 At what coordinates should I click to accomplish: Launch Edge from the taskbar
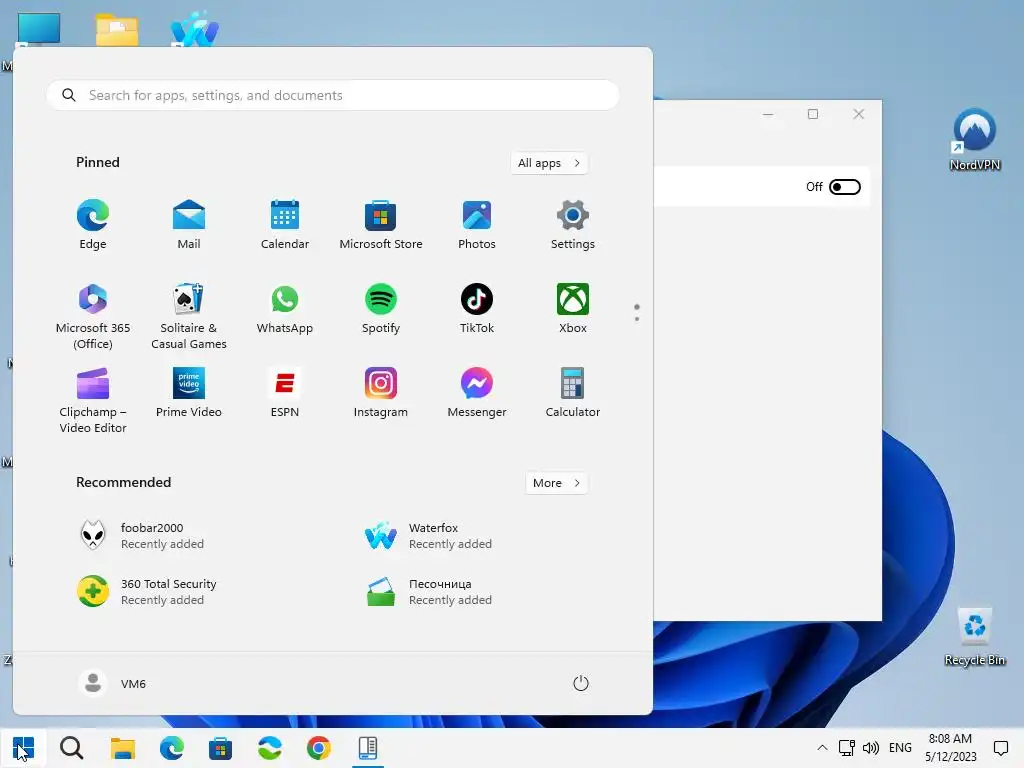pyautogui.click(x=172, y=748)
